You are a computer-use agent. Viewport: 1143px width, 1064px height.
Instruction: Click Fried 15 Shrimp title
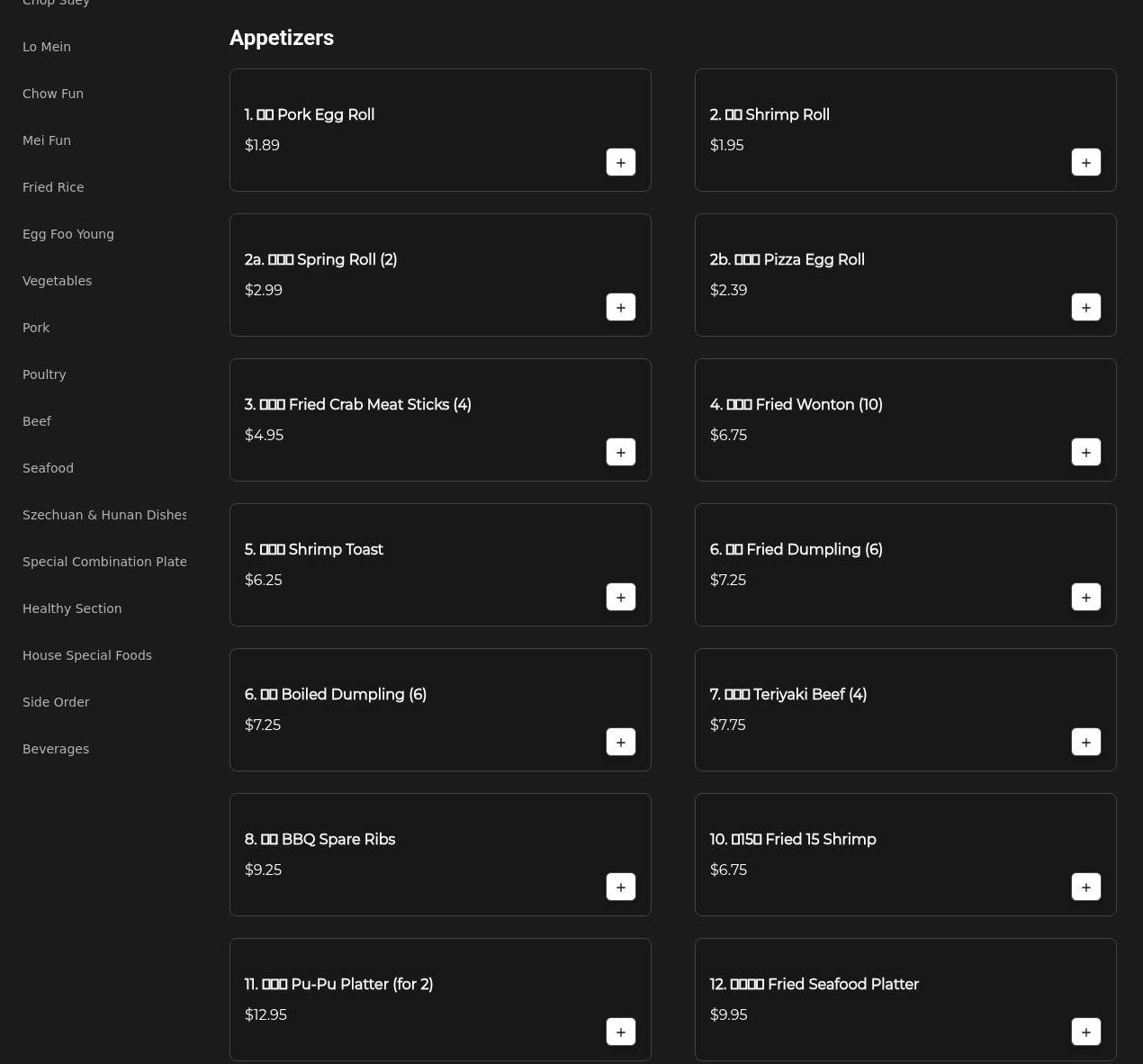tap(793, 839)
